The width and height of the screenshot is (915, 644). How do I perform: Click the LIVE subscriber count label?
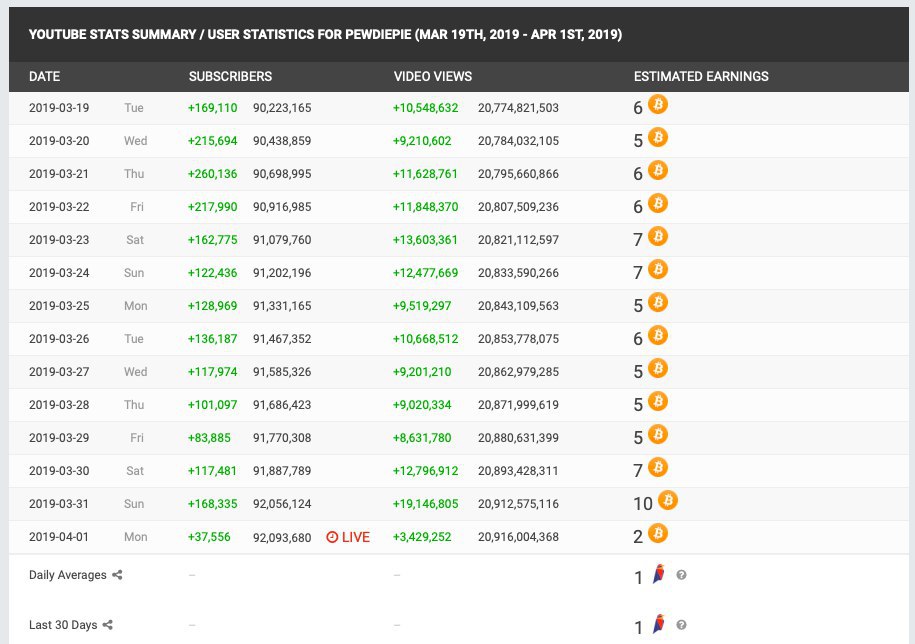(x=356, y=537)
